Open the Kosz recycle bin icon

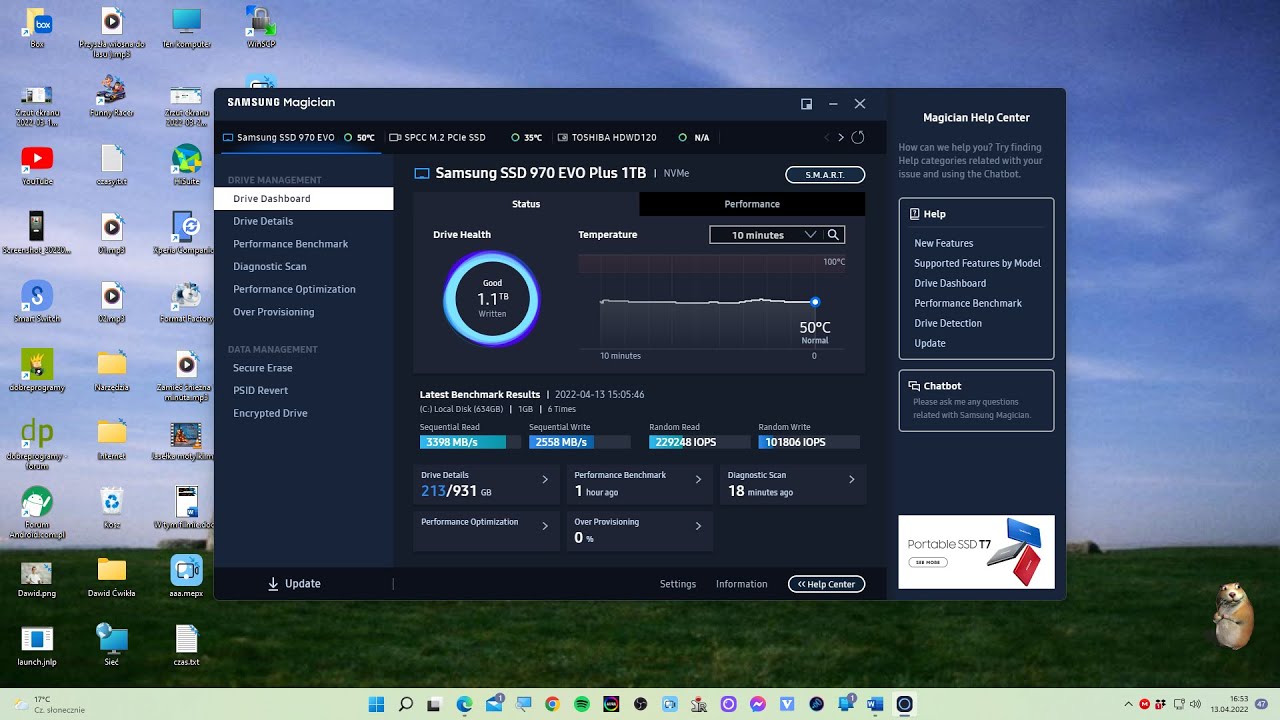coord(111,507)
